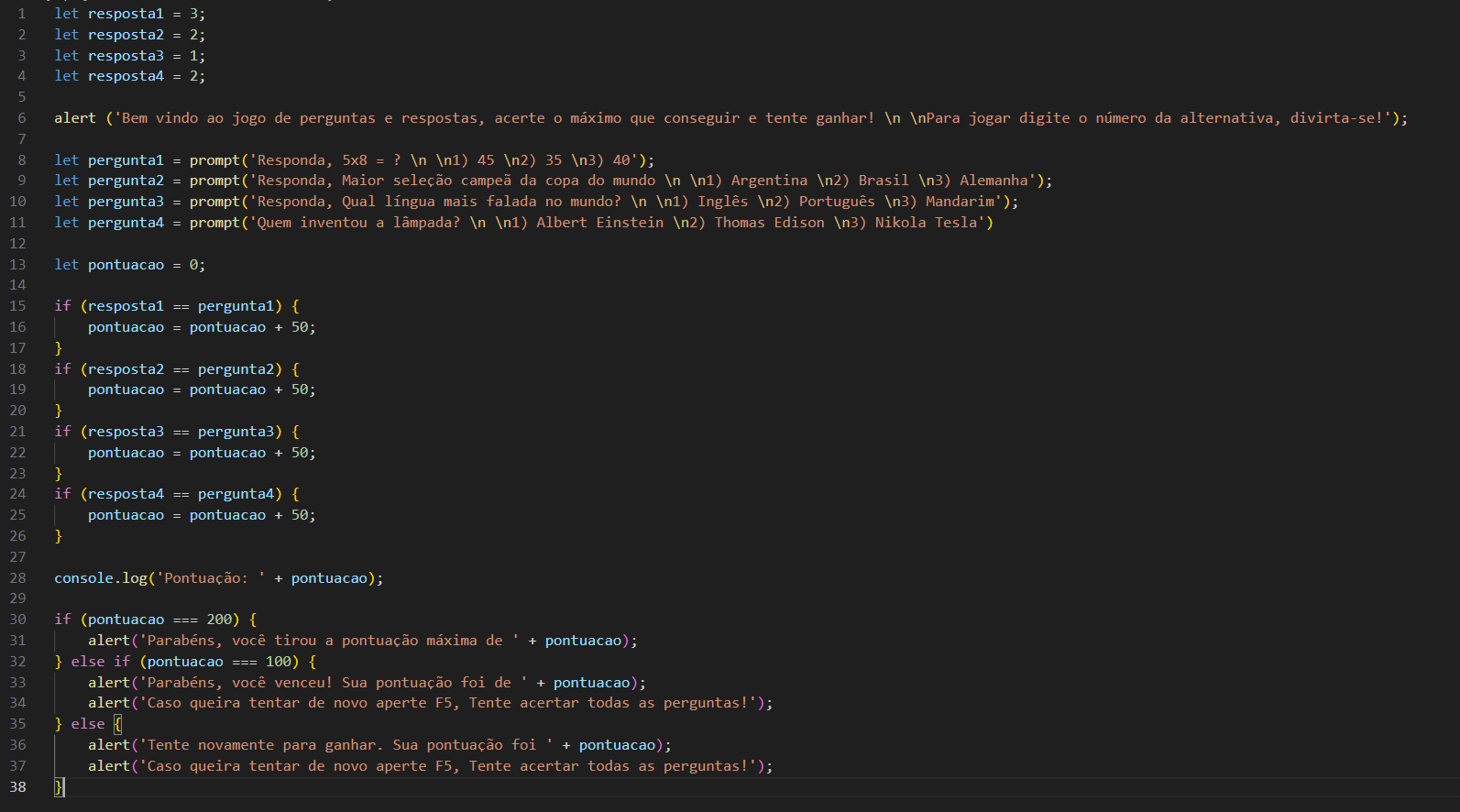Click 'Caso queira tentar' alert on line 37
Screen dimensions: 1460x812
[x=431, y=766]
